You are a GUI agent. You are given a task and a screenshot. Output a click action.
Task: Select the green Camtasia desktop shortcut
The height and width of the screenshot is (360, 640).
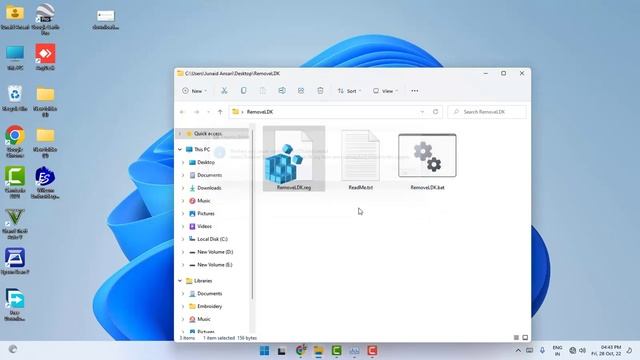click(15, 182)
